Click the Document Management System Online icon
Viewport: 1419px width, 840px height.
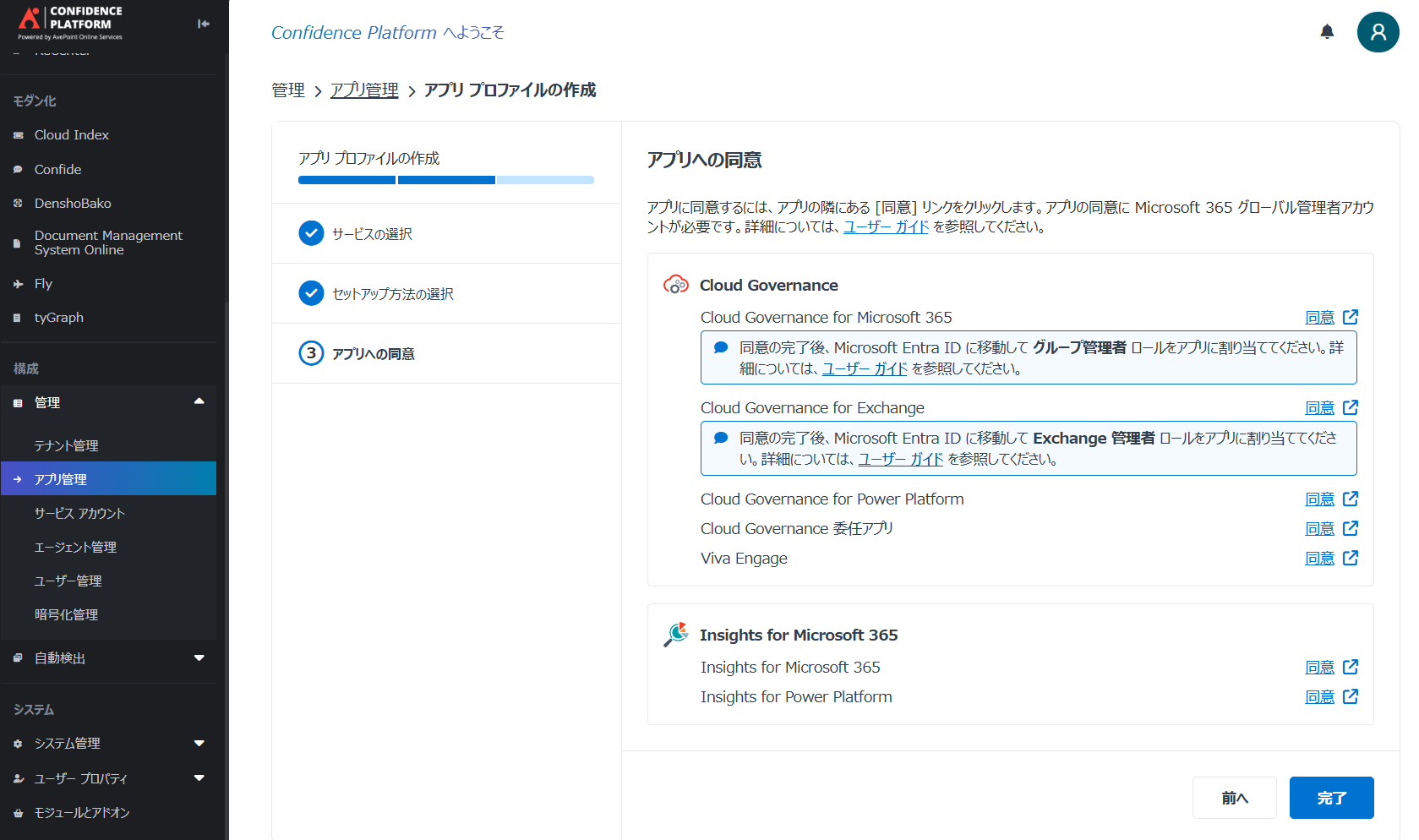pyautogui.click(x=19, y=243)
